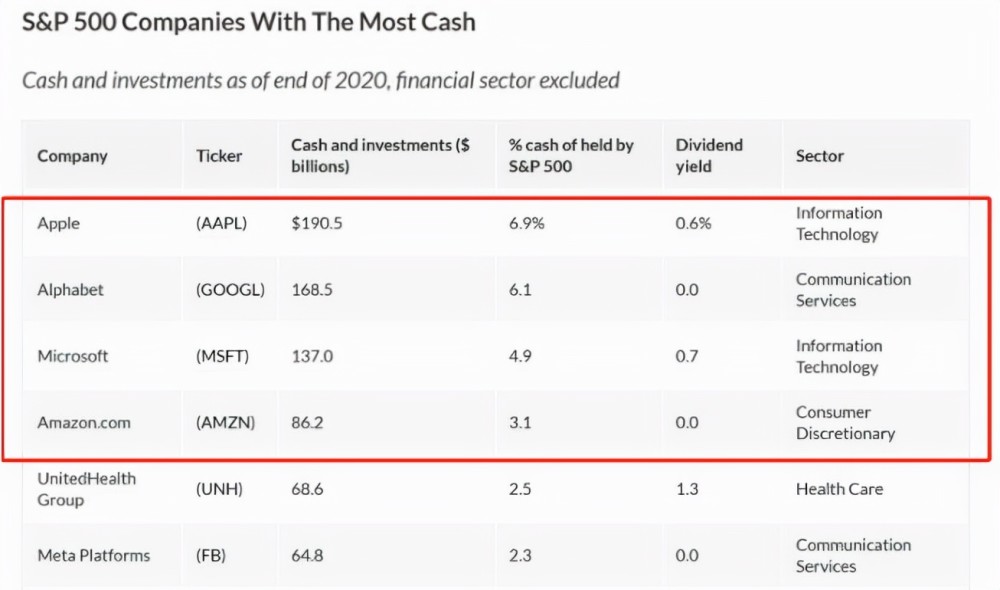Click the Microsoft row name
The image size is (1000, 590).
72,356
